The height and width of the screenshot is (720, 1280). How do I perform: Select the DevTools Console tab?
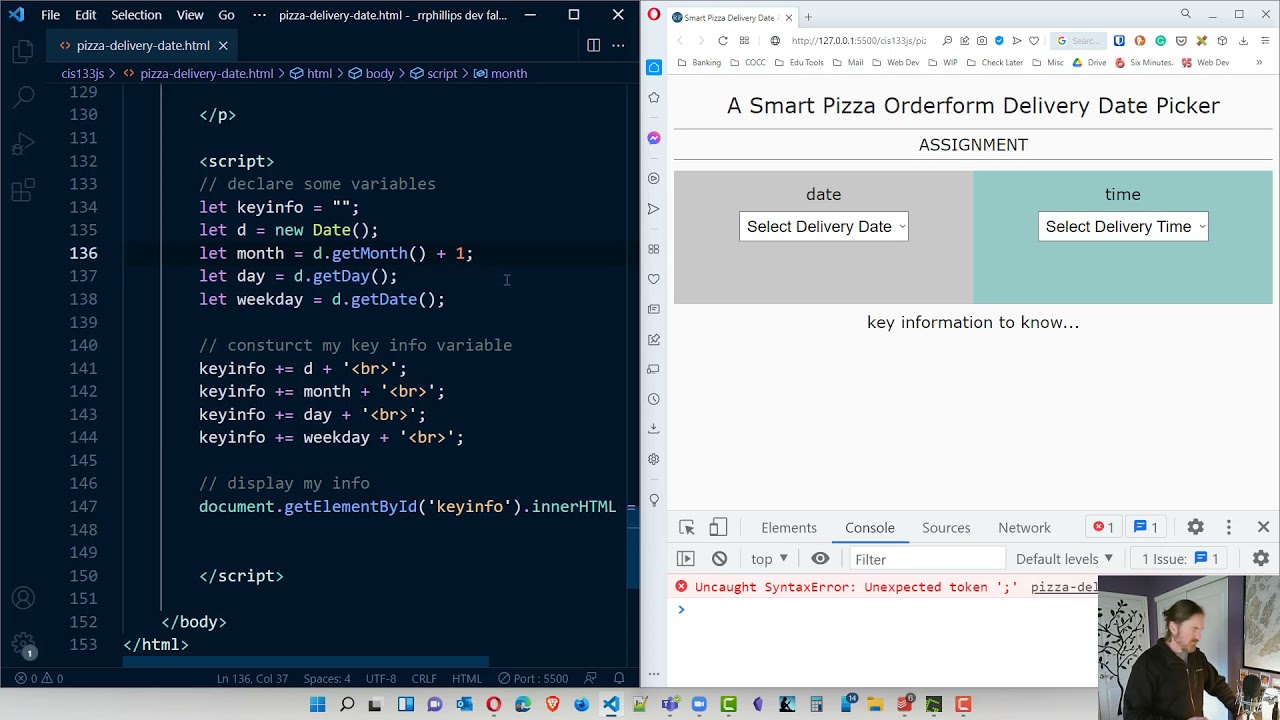click(870, 527)
